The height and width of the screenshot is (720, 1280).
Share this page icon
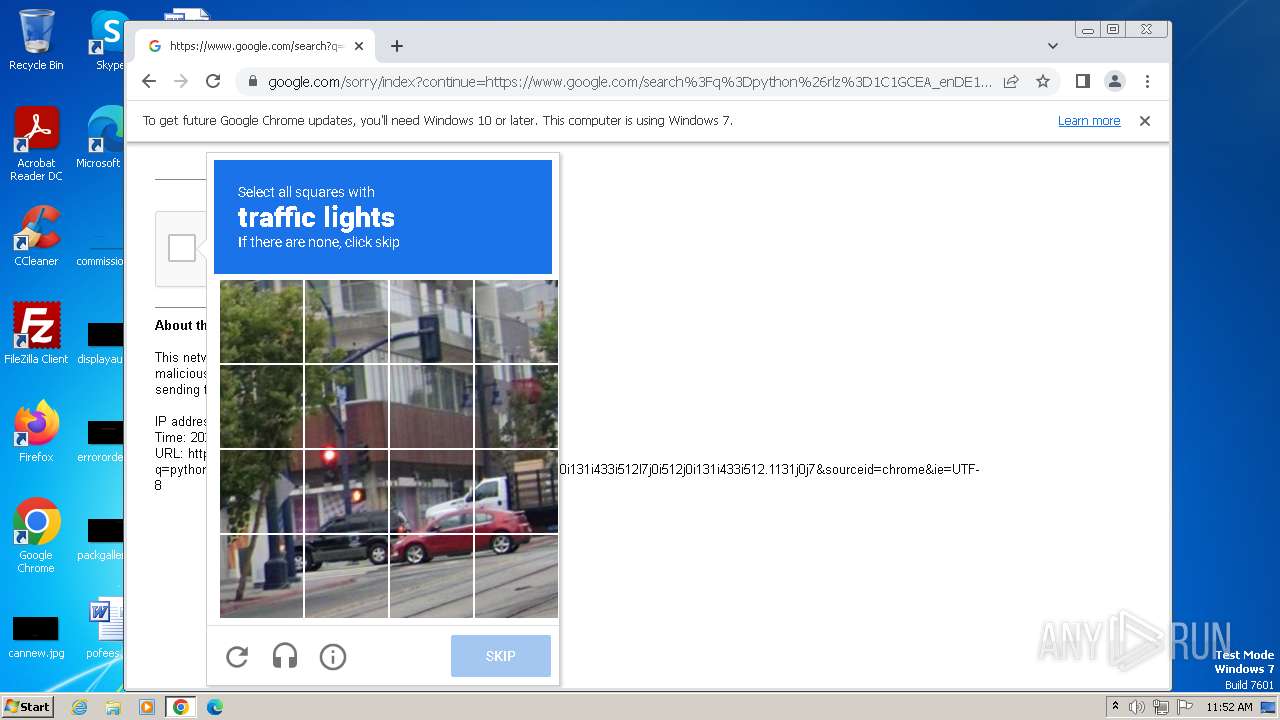tap(1011, 81)
